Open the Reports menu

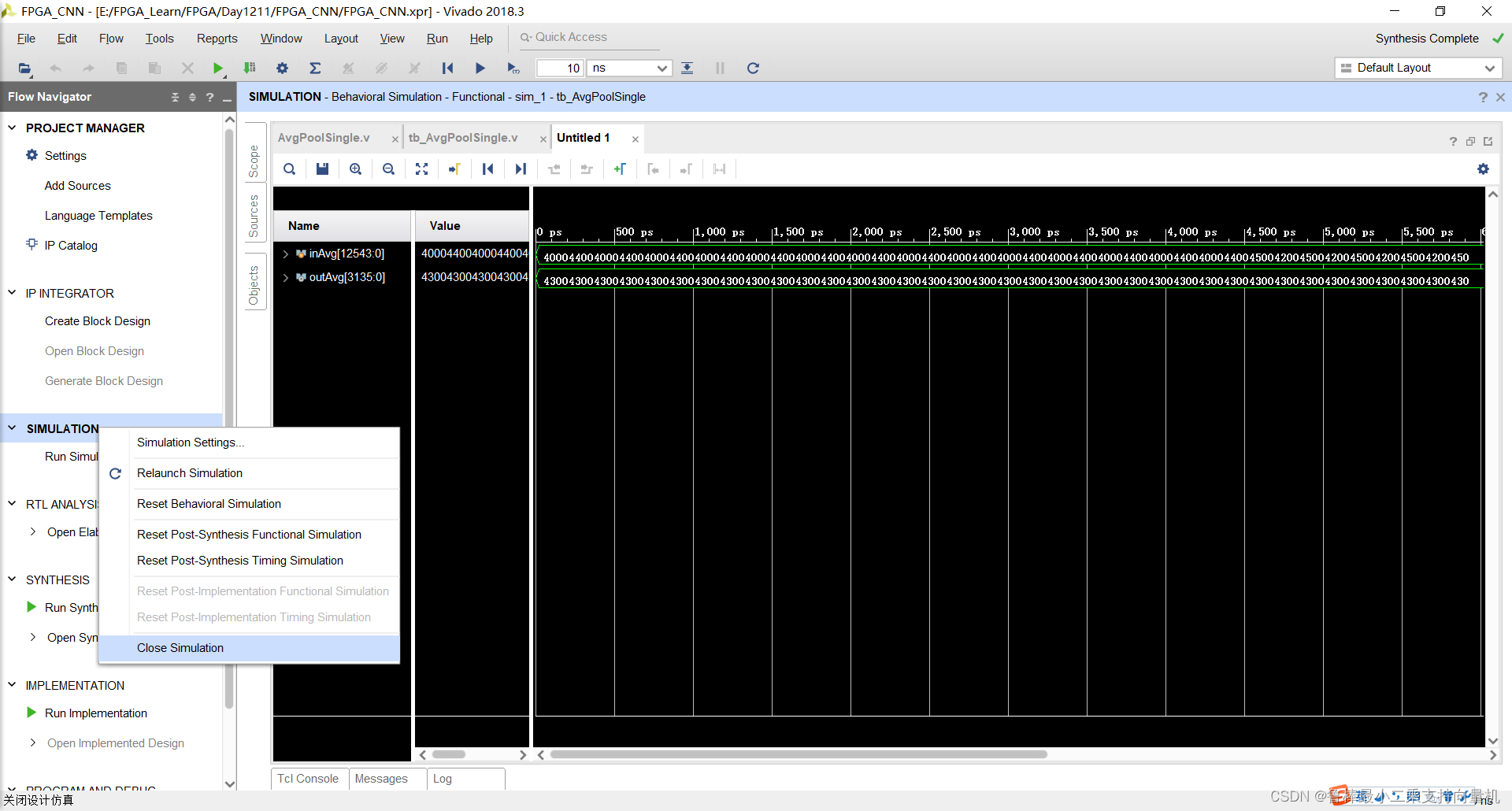[x=217, y=39]
